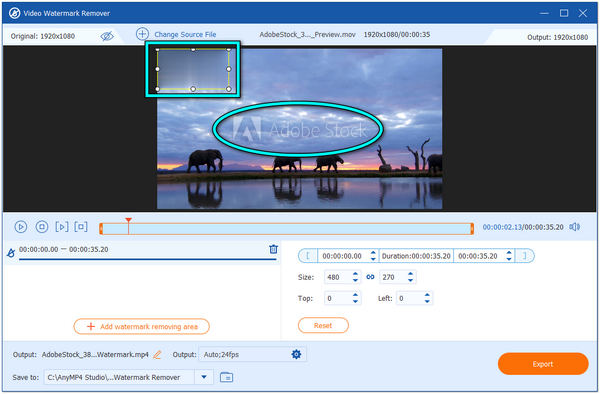Rename output file with pencil icon
The width and height of the screenshot is (600, 394).
tap(157, 355)
